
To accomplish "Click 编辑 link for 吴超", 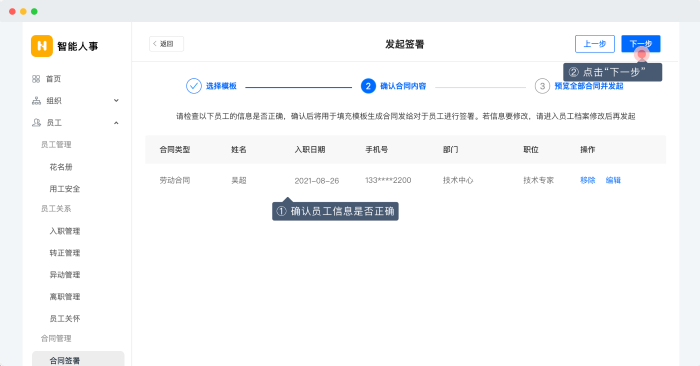I will tap(613, 180).
